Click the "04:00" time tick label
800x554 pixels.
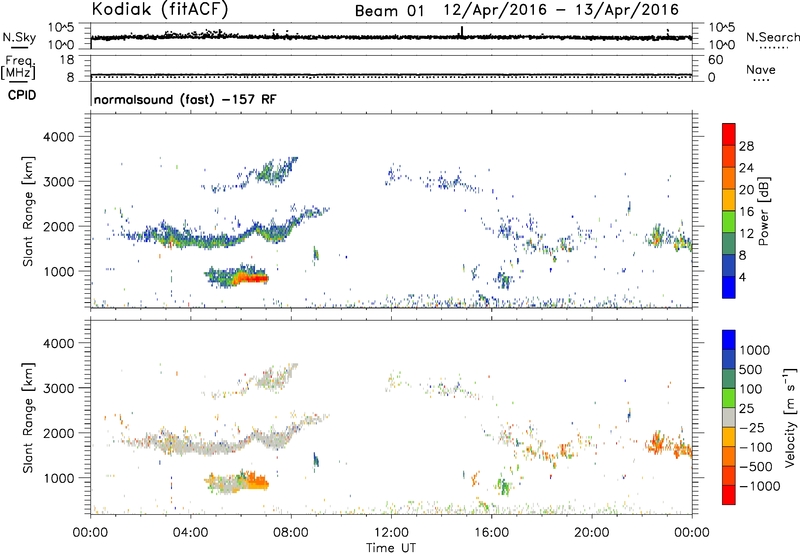(191, 533)
